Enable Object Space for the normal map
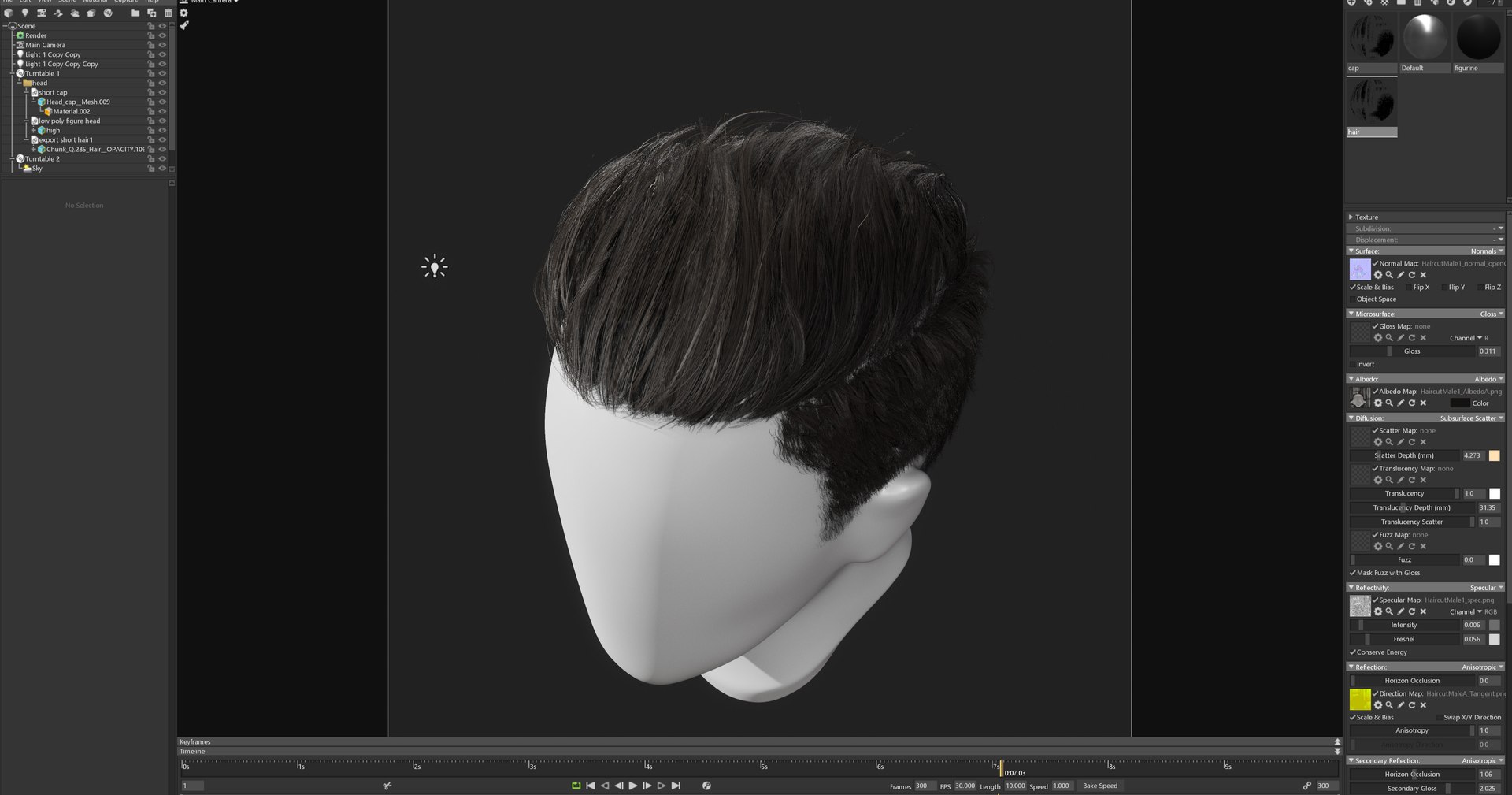Screen dimensions: 1512x795 (x=1353, y=299)
